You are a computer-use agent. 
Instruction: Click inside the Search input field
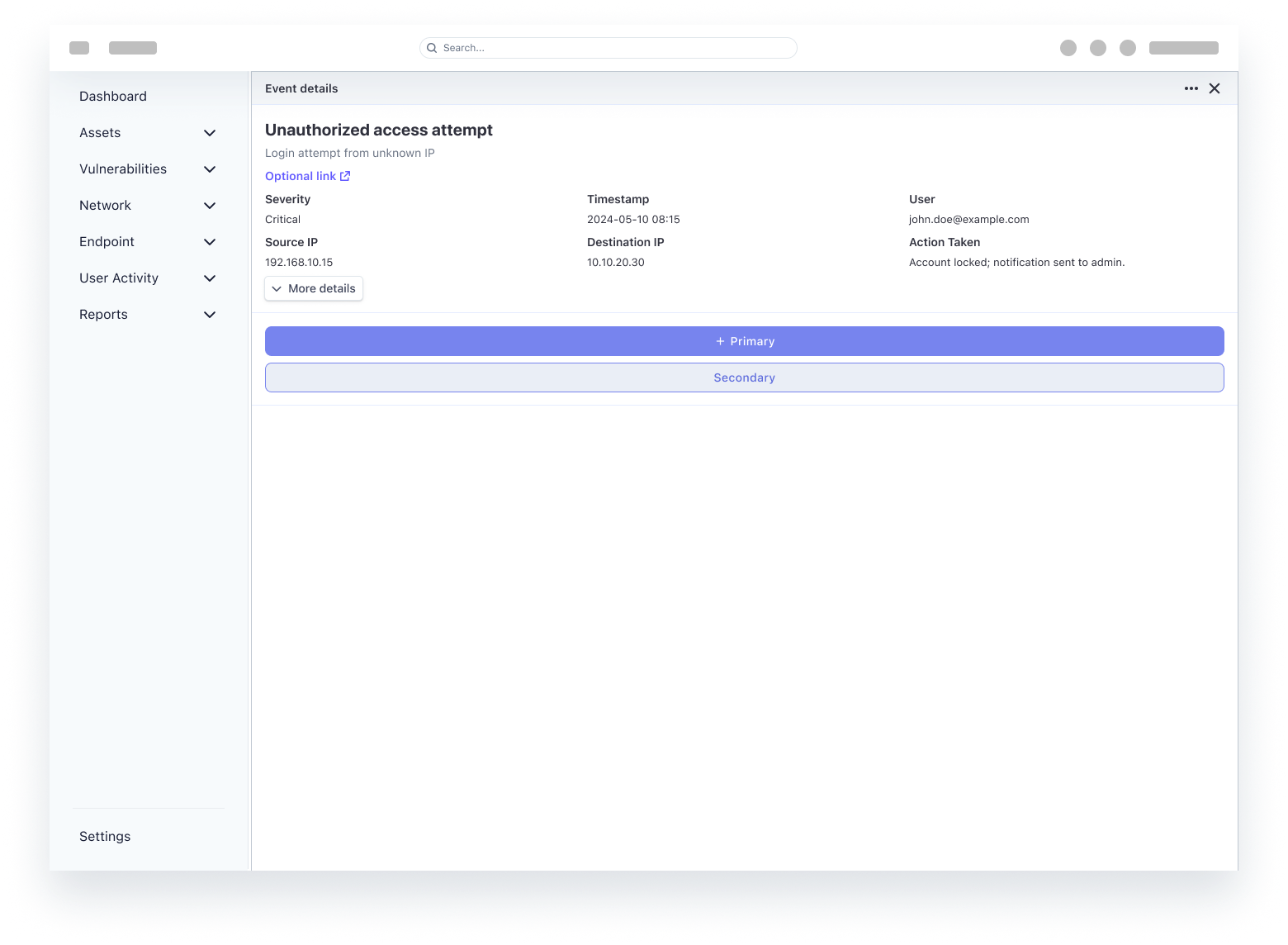[x=607, y=48]
